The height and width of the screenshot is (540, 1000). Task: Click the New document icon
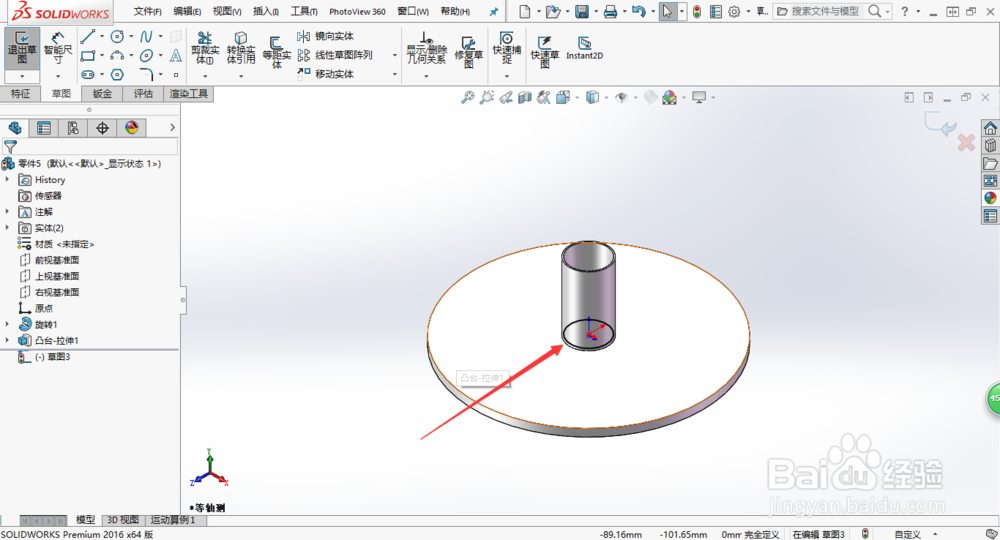tap(524, 11)
